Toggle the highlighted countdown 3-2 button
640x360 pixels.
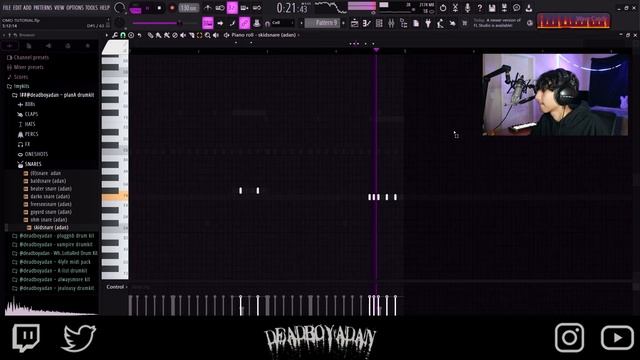[x=232, y=8]
